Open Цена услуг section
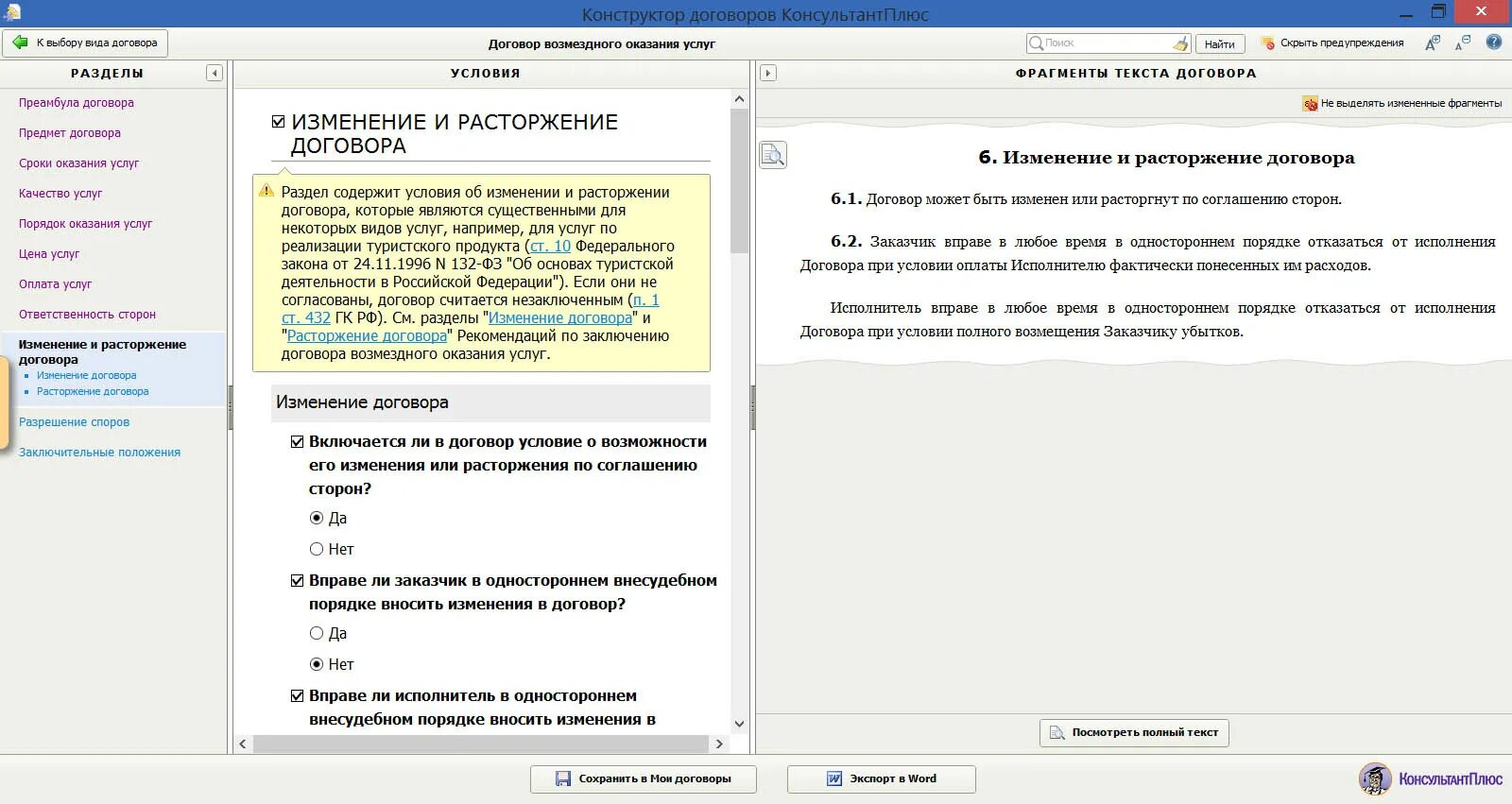The height and width of the screenshot is (804, 1512). tap(49, 254)
